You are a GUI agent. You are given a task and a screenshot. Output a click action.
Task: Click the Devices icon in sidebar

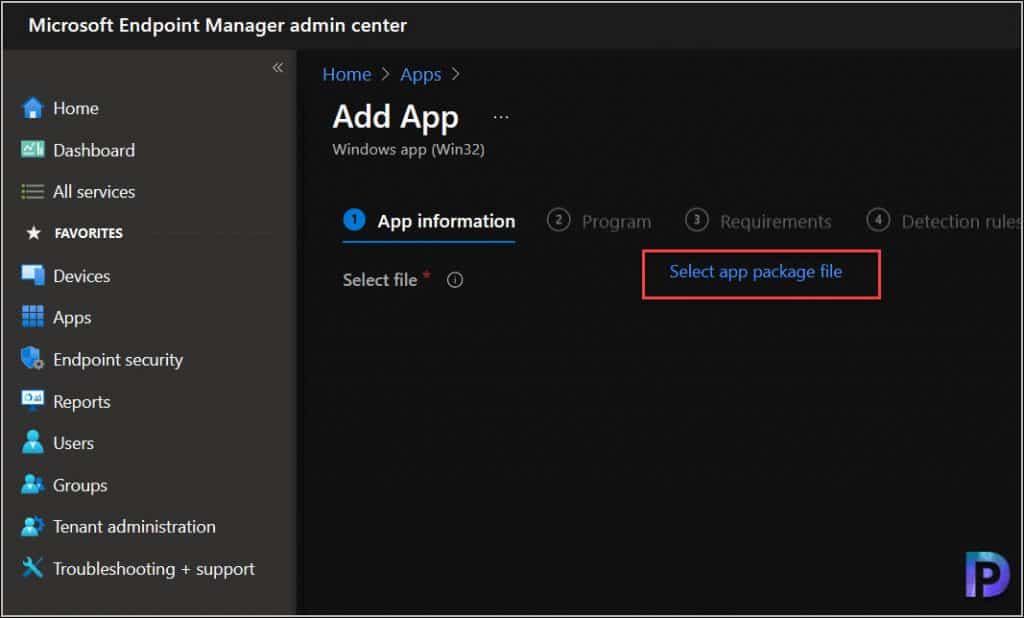(33, 275)
